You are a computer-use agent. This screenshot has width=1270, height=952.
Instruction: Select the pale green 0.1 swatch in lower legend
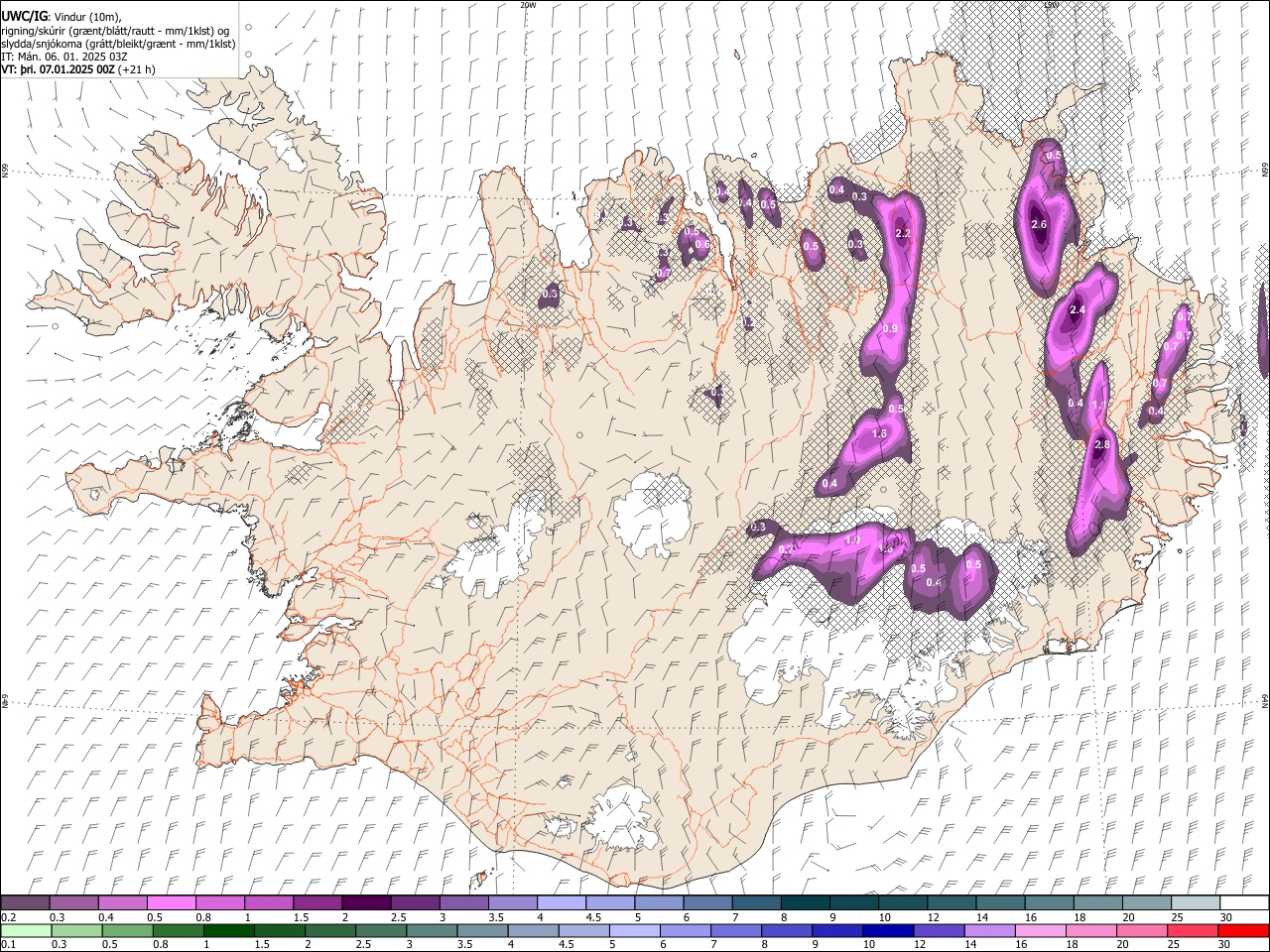[x=26, y=930]
